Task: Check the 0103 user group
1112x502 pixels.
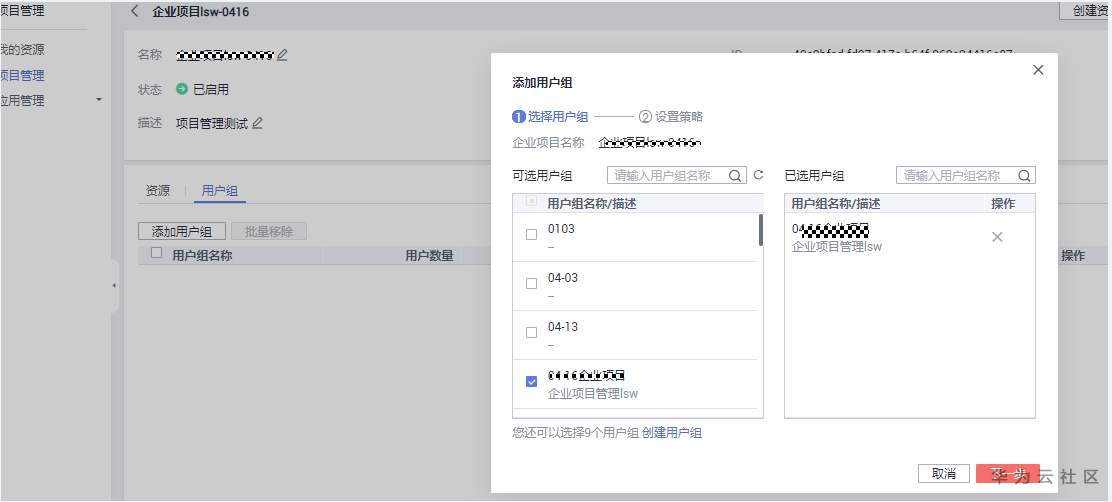Action: [x=531, y=235]
